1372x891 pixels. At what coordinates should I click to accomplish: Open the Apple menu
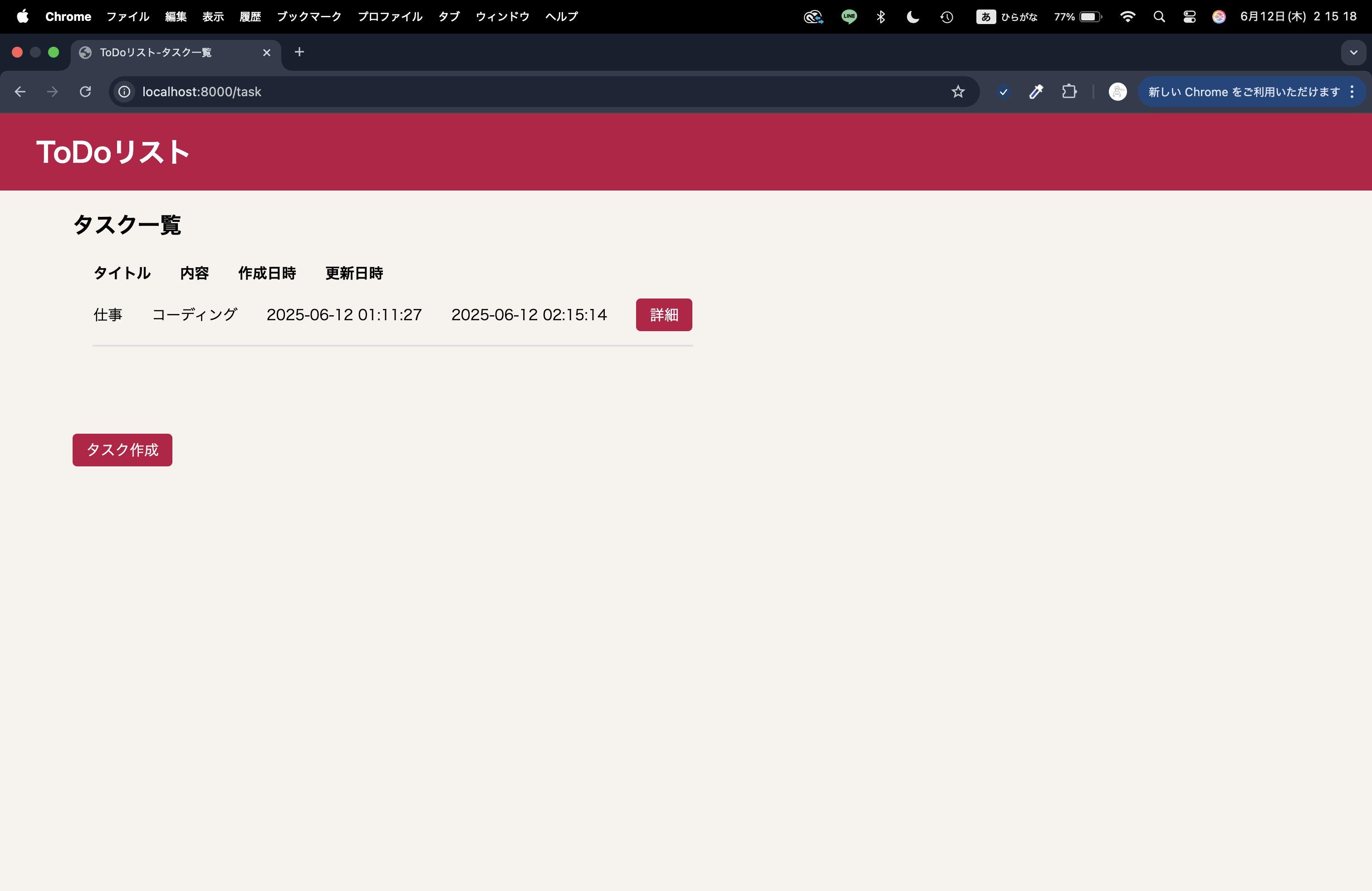23,17
